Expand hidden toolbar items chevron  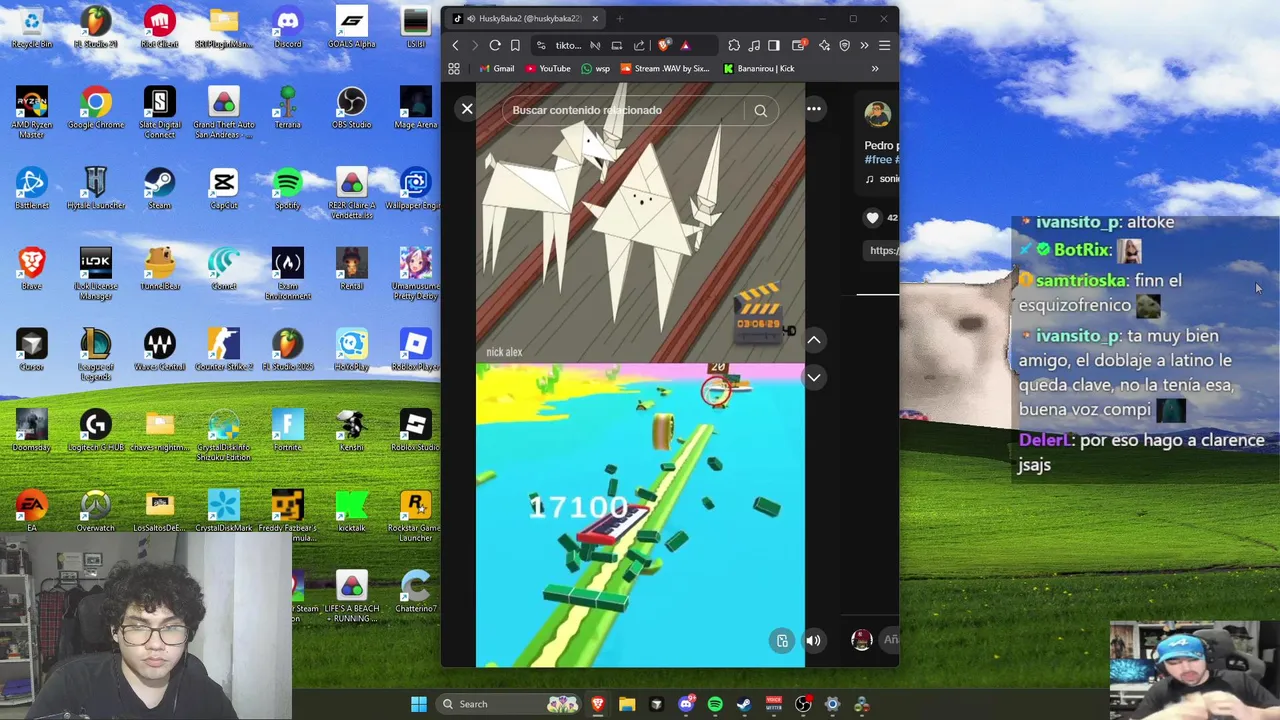click(x=864, y=45)
